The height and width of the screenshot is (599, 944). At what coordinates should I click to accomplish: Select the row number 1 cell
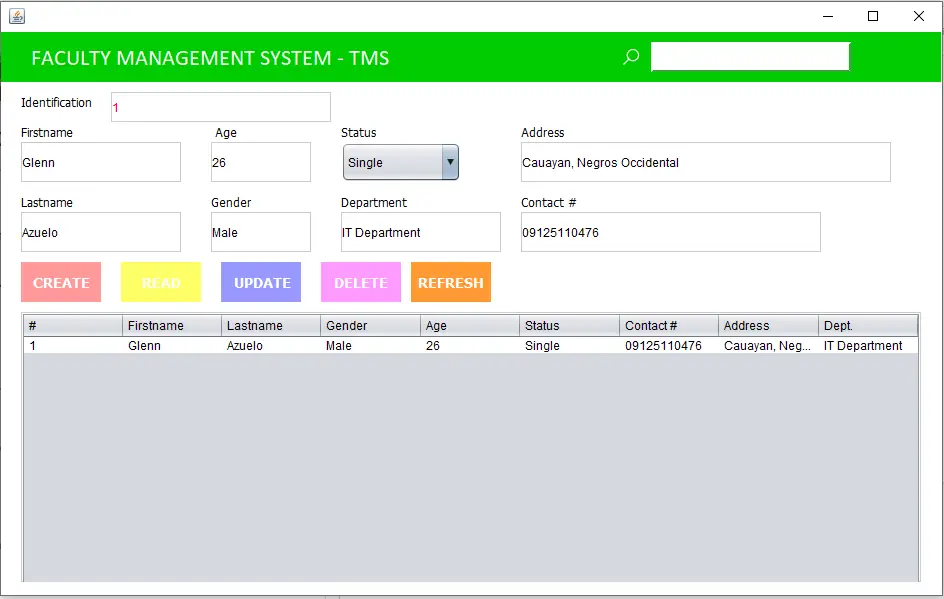73,346
